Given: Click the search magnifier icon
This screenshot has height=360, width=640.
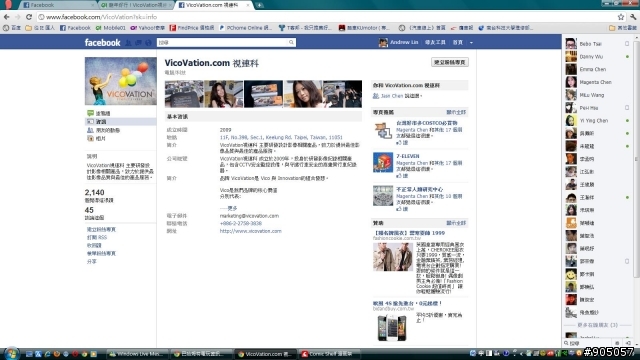Looking at the screenshot, I should pos(291,42).
